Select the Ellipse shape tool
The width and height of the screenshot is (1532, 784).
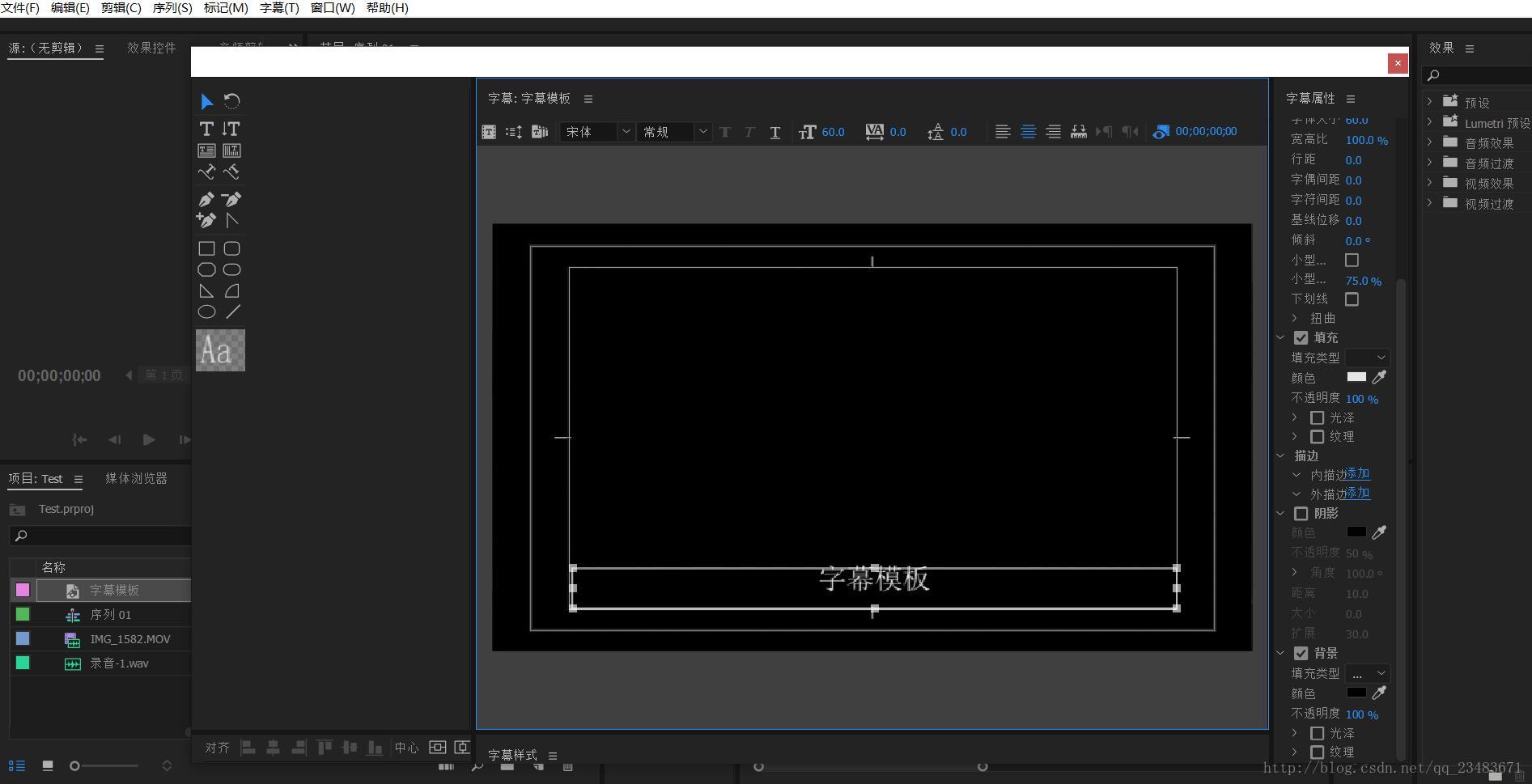tap(206, 312)
